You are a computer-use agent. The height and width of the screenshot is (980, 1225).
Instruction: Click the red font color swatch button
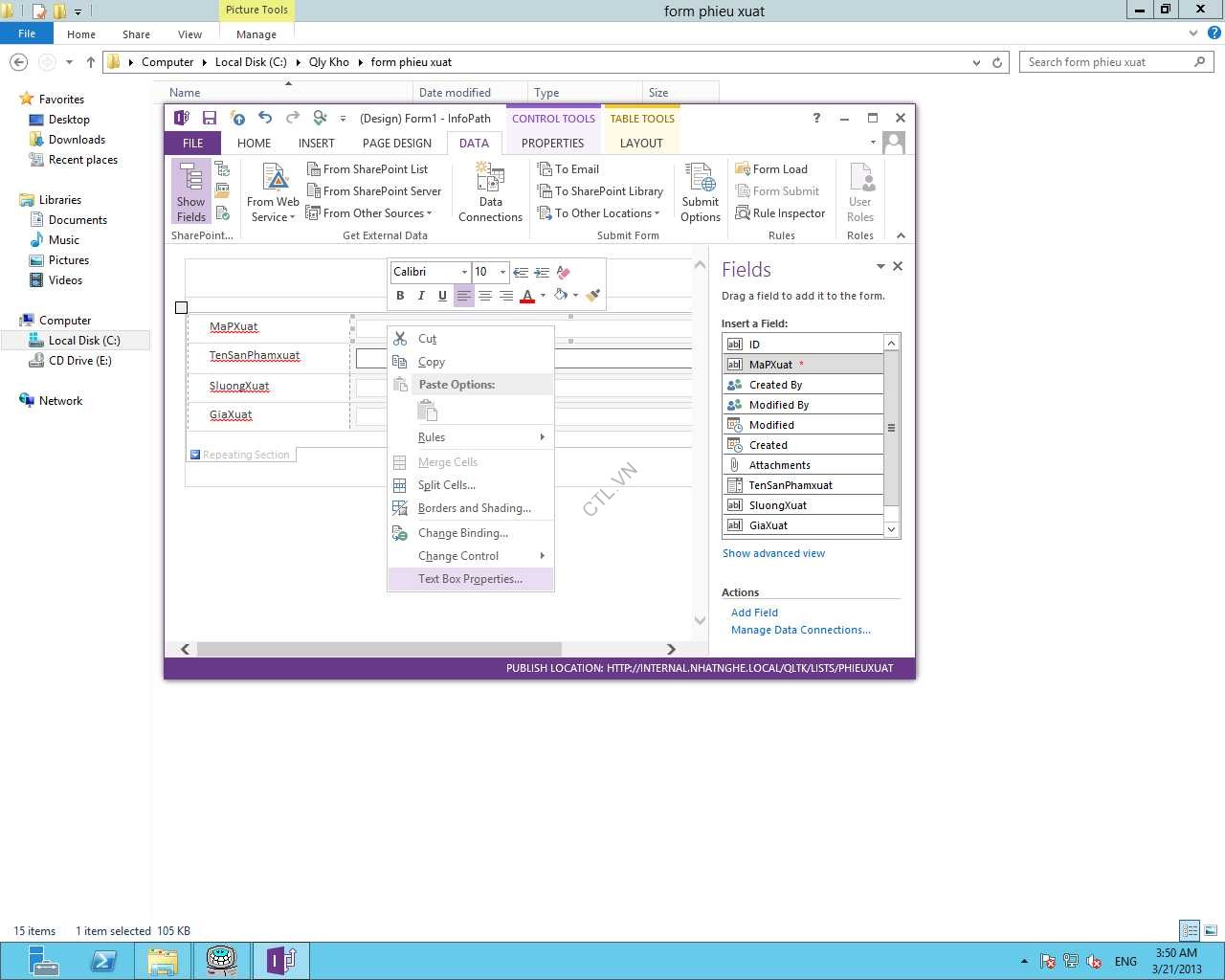[526, 296]
